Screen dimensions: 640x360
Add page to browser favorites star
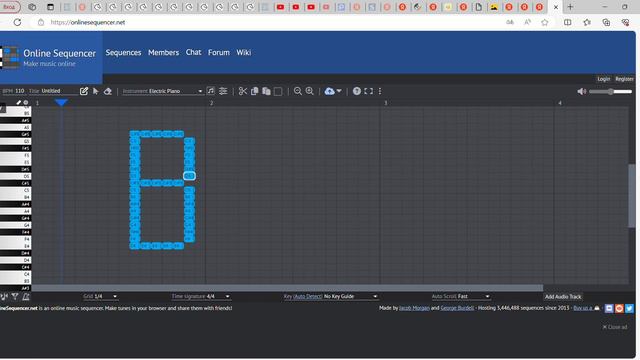tap(544, 22)
